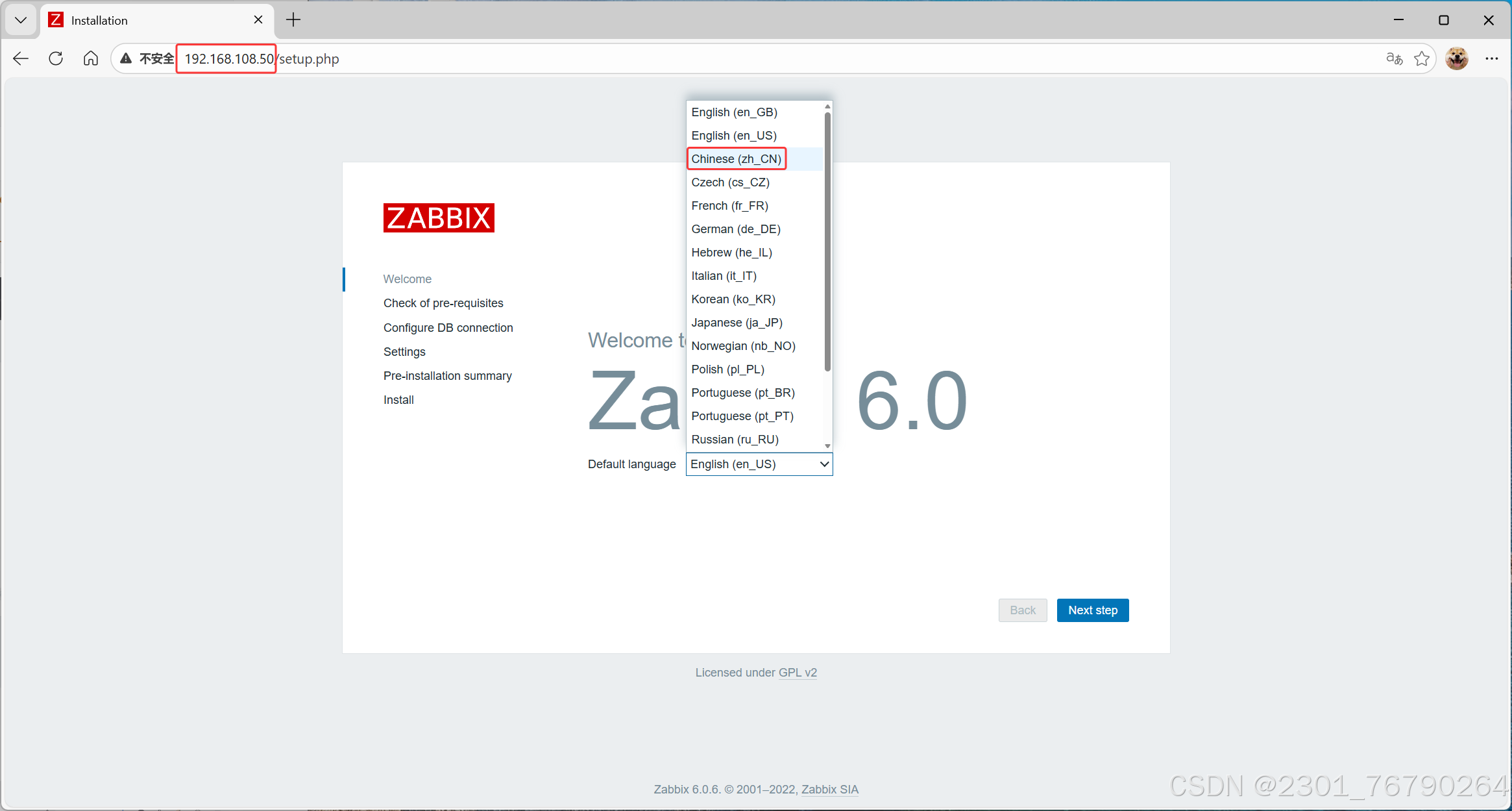Choose Korean (ko_KR) from the list
This screenshot has width=1512, height=811.
[755, 299]
